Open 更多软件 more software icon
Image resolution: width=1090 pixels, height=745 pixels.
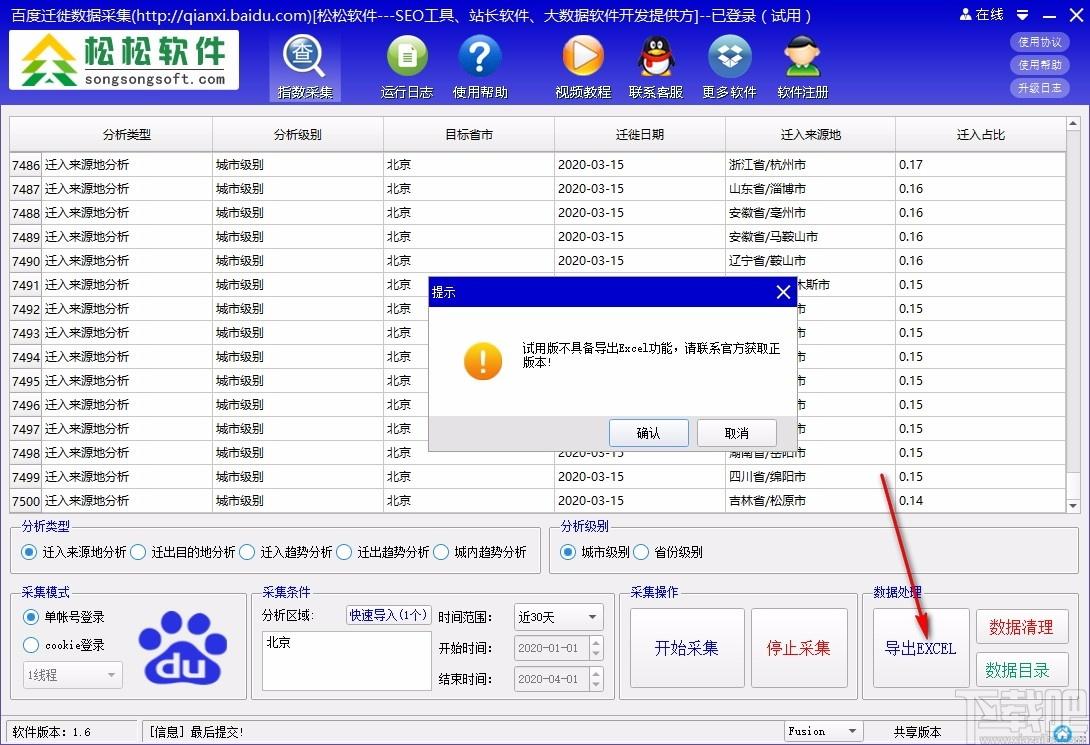(x=729, y=67)
